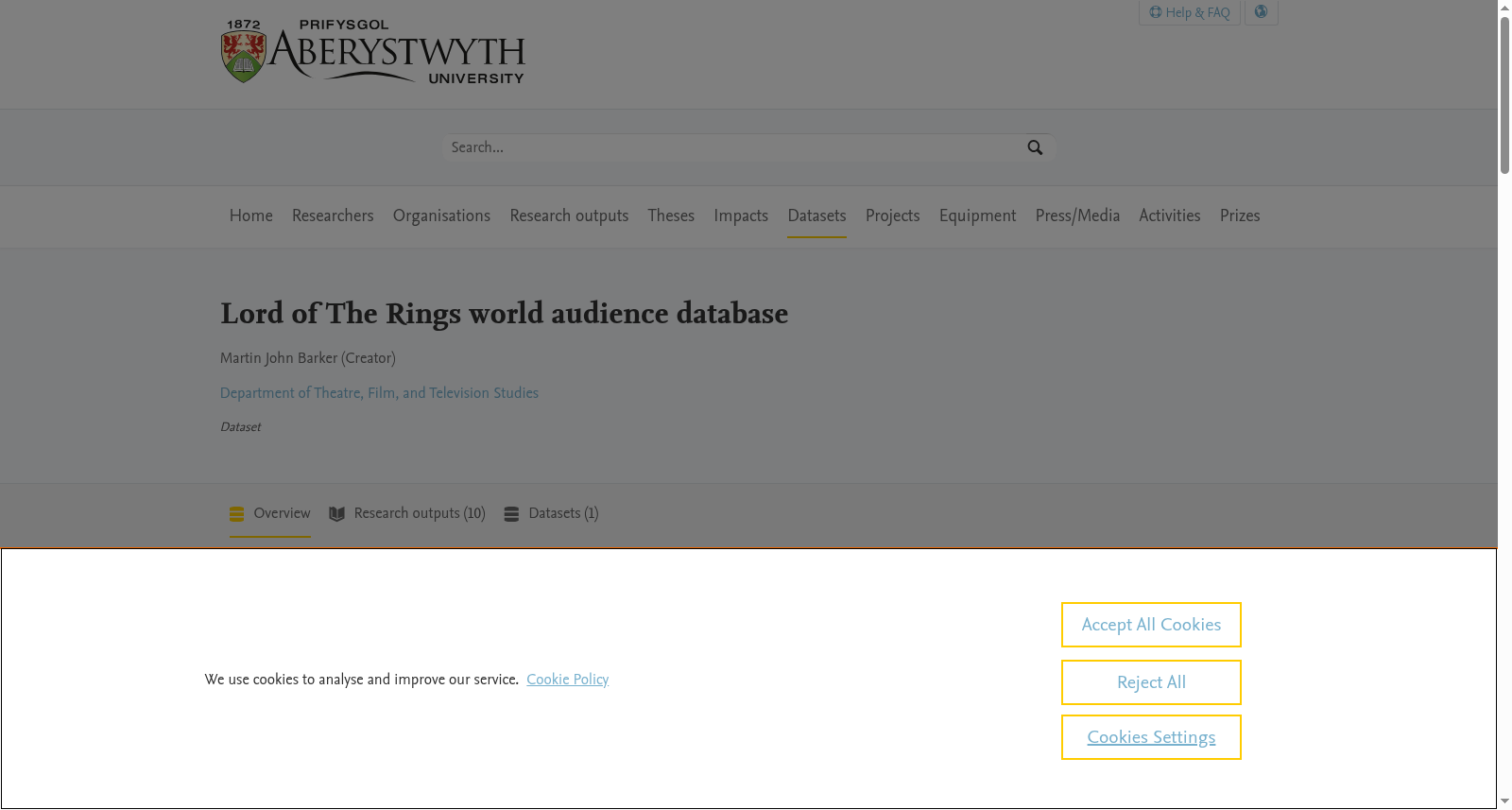
Task: Open the Impacts menu item
Action: pos(741,215)
